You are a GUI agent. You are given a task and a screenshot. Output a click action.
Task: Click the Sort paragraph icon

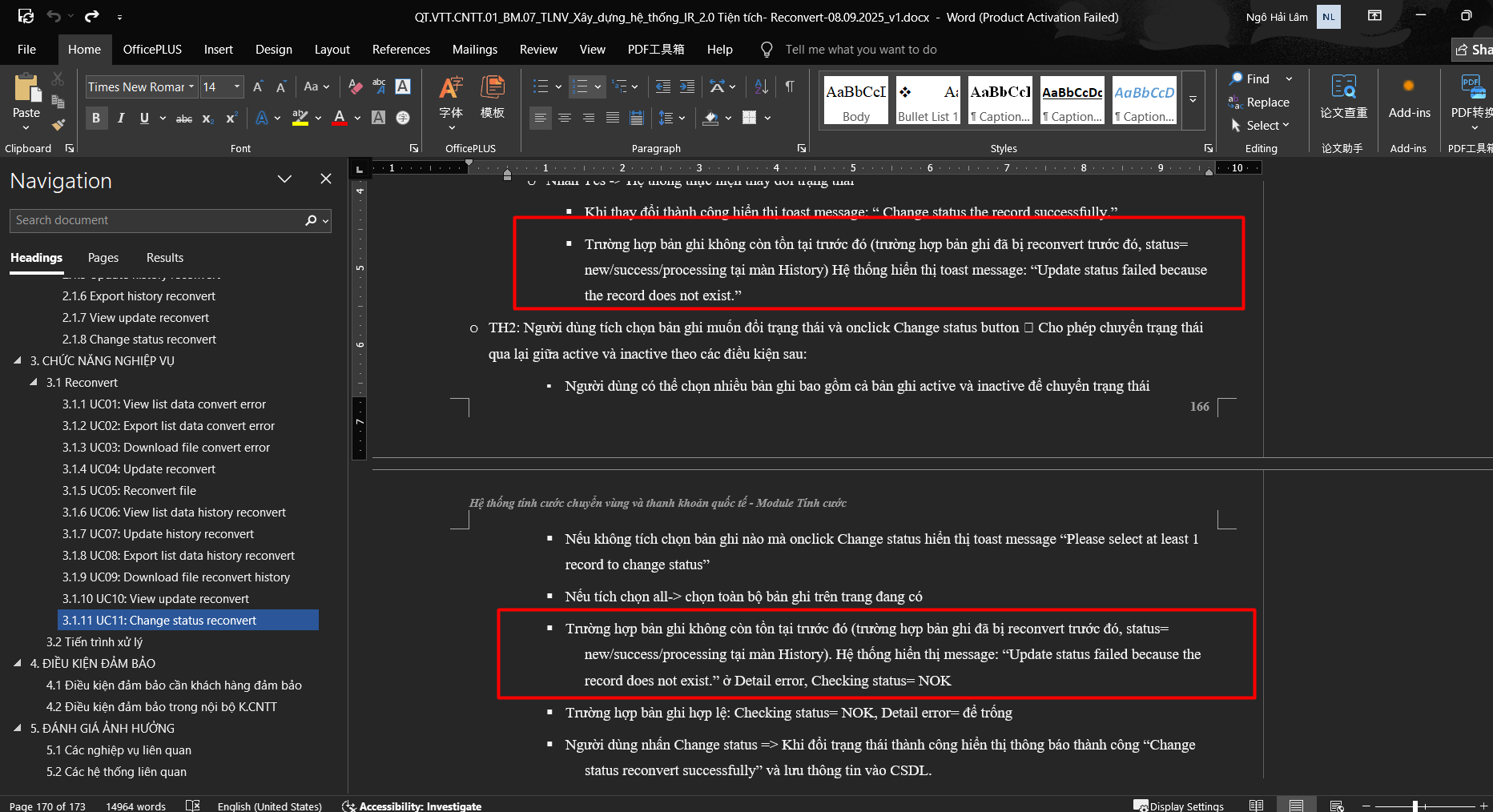click(761, 86)
